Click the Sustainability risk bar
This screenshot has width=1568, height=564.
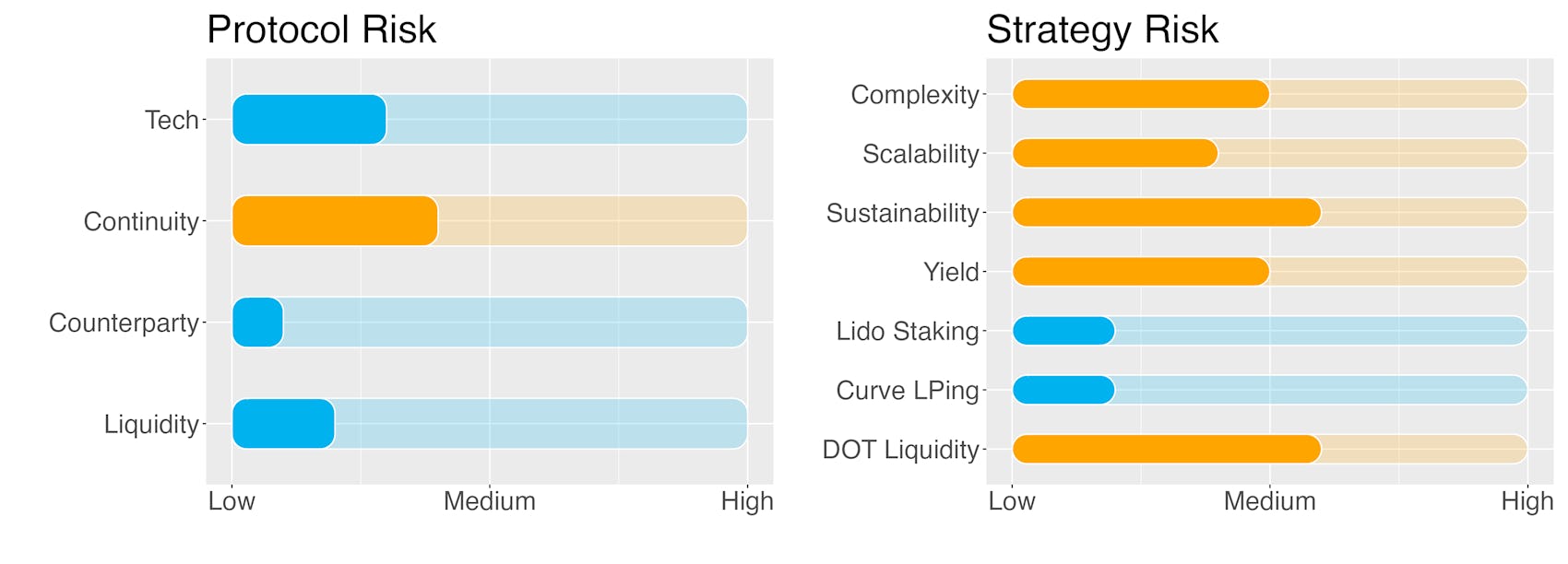1167,213
